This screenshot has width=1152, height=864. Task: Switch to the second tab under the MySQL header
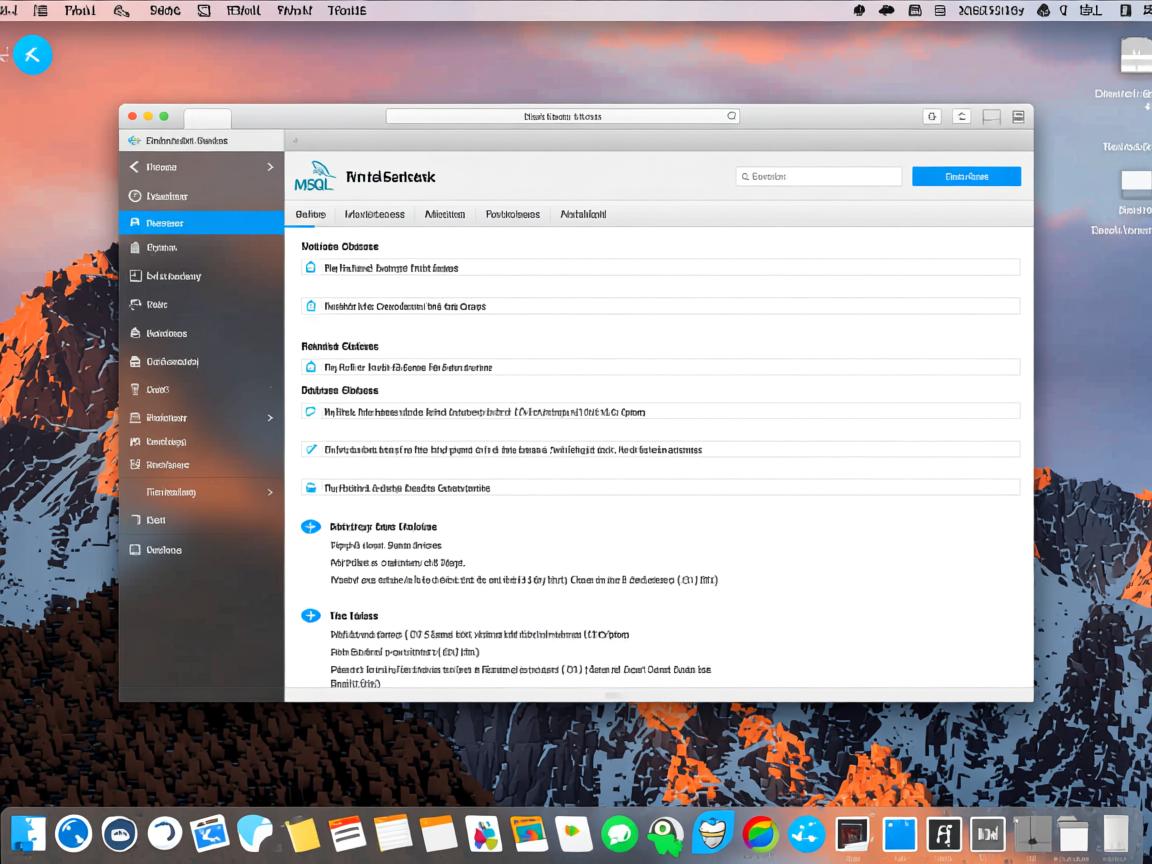coord(374,214)
